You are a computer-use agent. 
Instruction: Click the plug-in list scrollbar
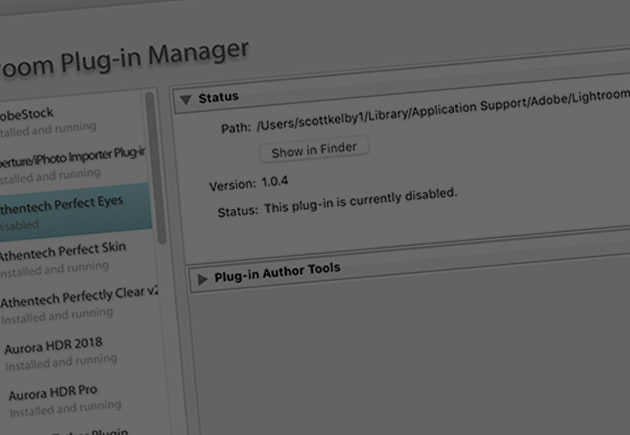coord(156,167)
